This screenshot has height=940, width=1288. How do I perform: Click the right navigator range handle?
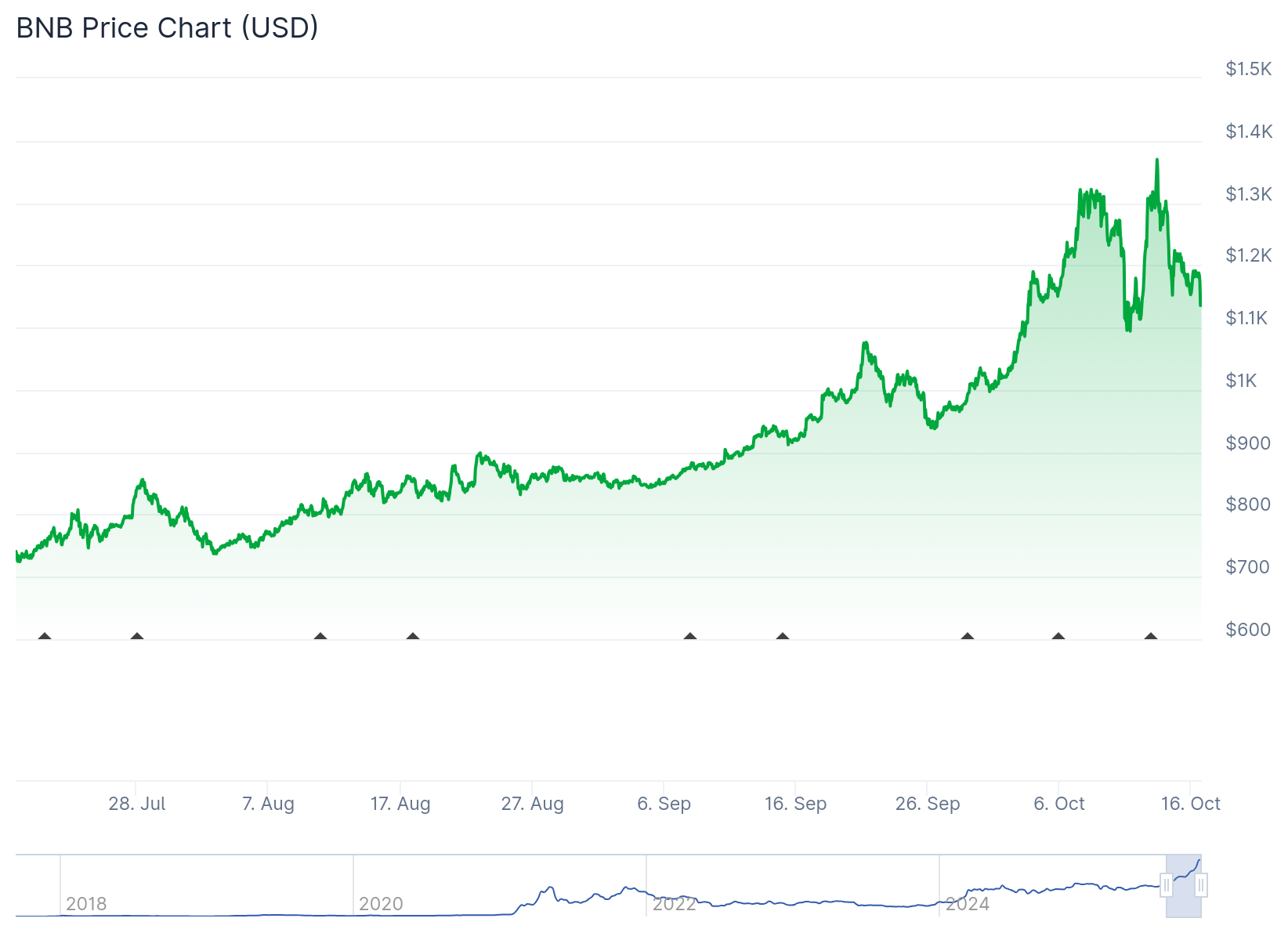pos(1201,886)
